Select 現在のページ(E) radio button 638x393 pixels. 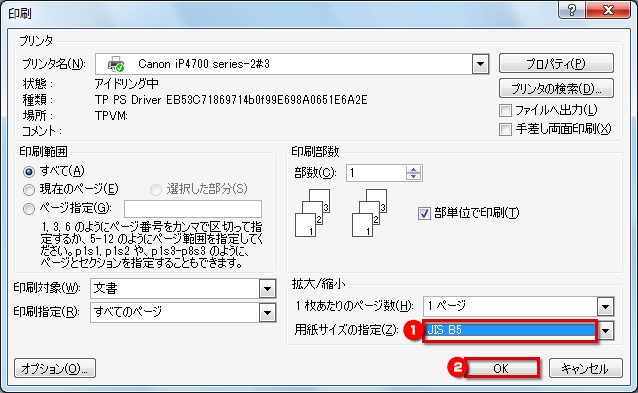click(x=29, y=190)
